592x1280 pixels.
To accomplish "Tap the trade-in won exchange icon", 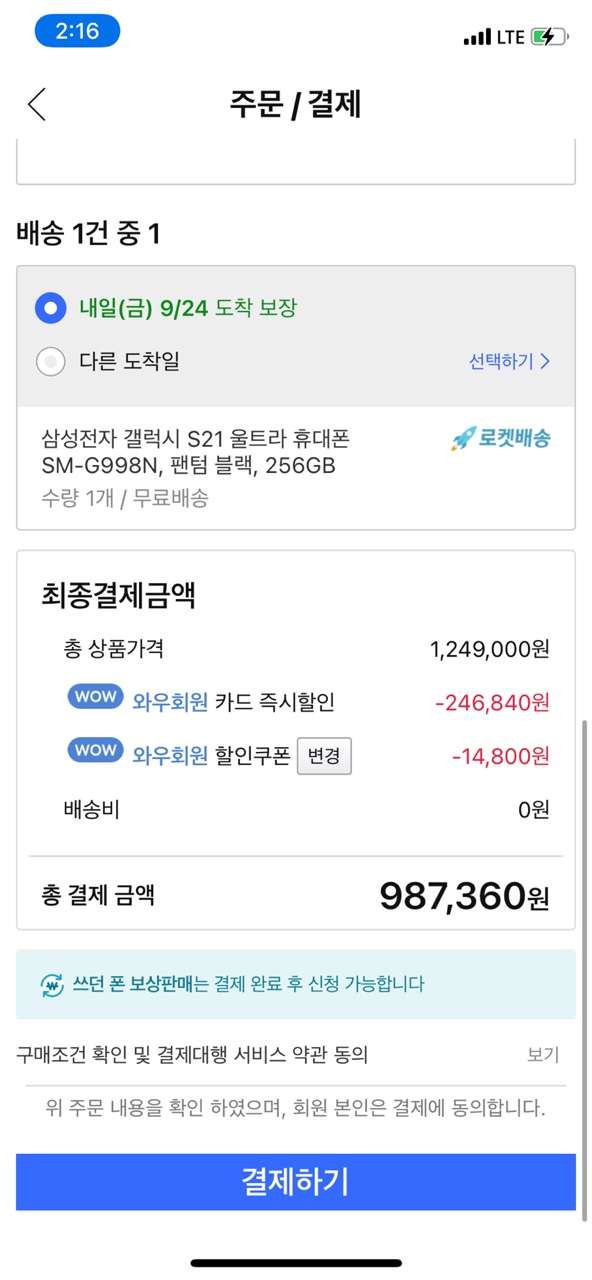I will [x=52, y=984].
